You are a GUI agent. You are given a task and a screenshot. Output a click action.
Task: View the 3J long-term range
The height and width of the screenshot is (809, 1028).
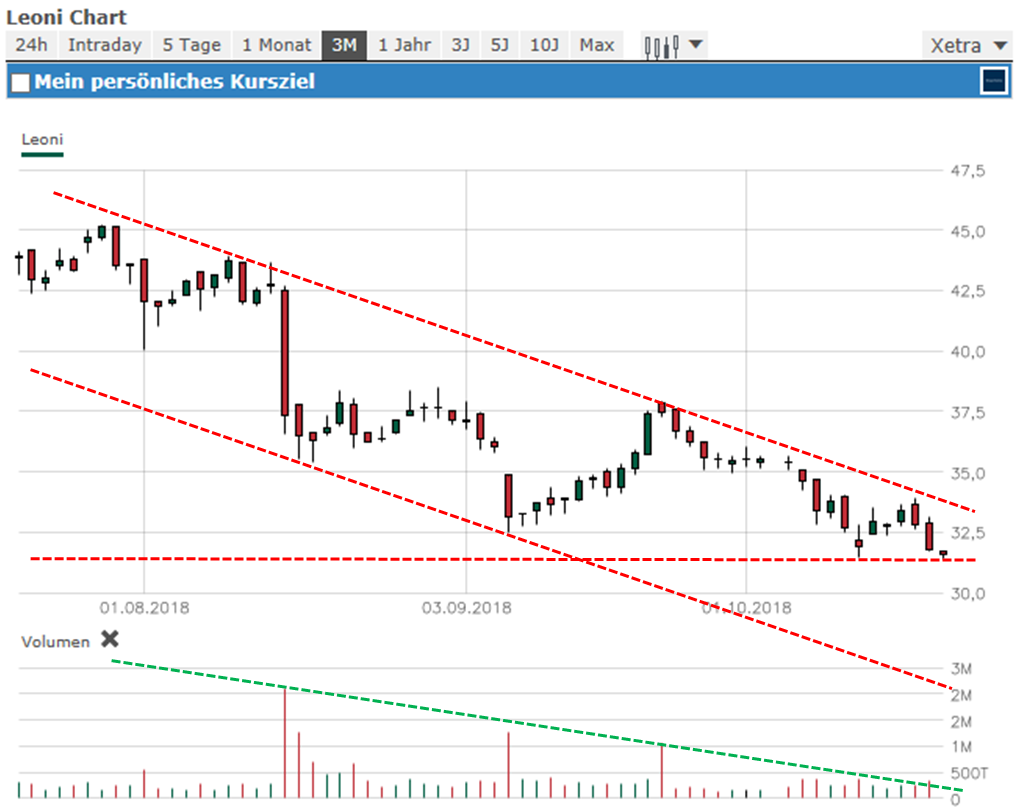click(460, 45)
